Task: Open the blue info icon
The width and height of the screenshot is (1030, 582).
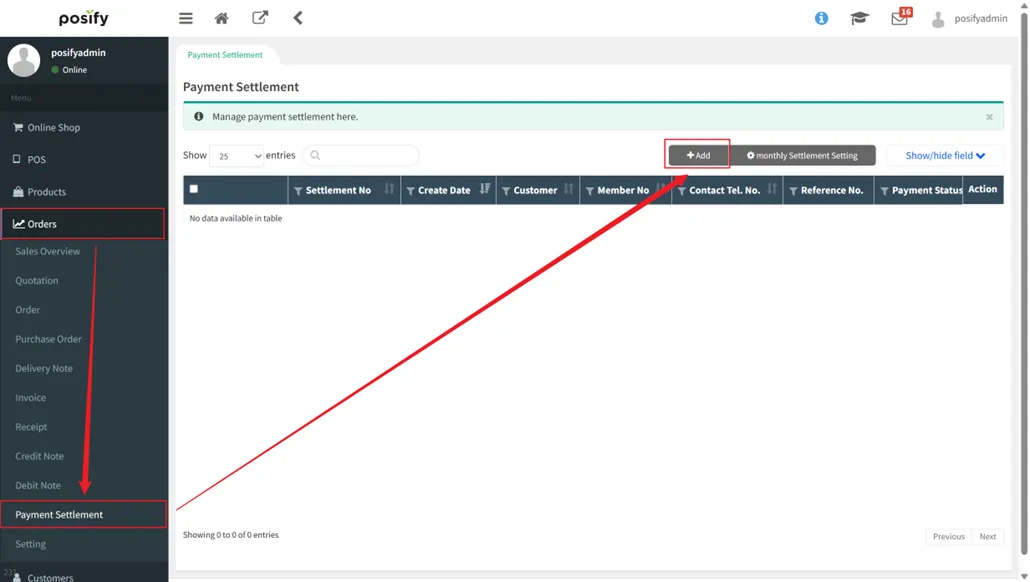Action: [821, 18]
